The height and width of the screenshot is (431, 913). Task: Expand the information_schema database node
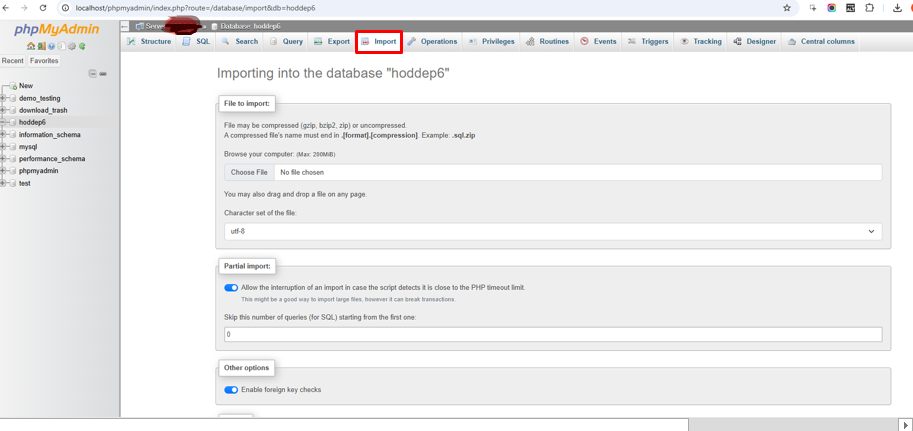point(3,135)
